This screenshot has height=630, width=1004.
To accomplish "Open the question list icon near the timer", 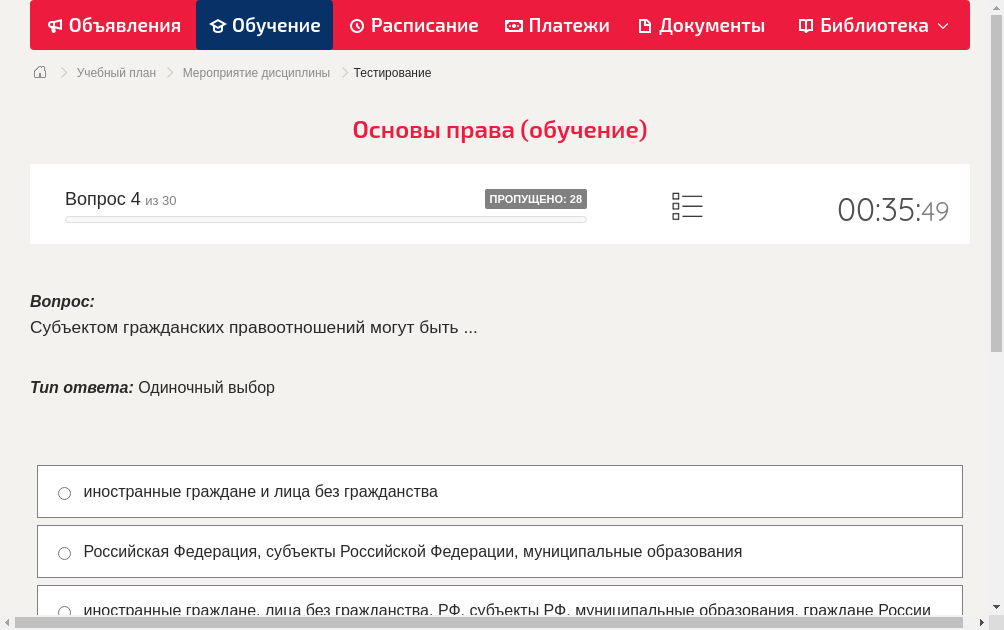I will [x=687, y=205].
